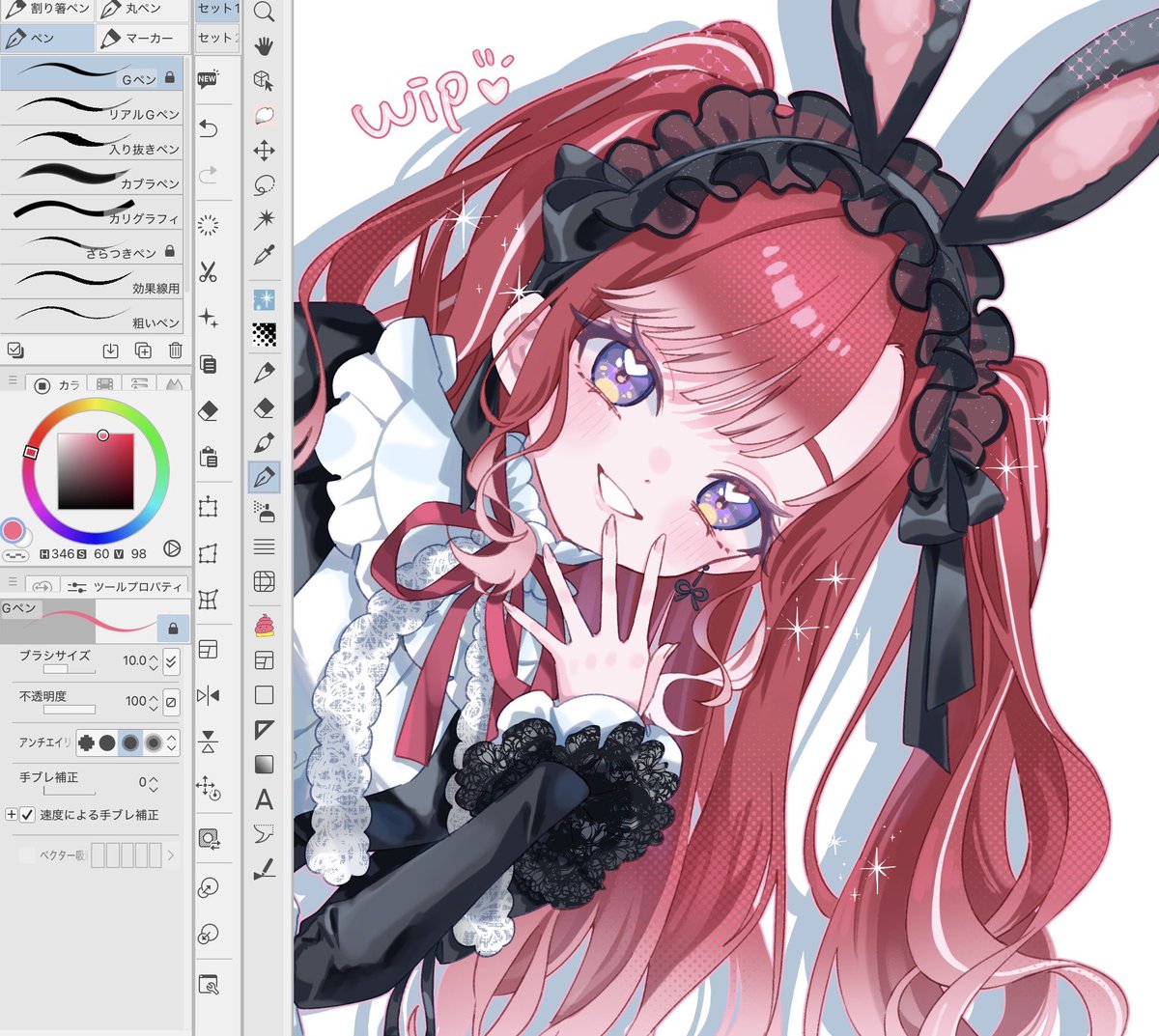Click the Delete sub tool trash icon
Image resolution: width=1159 pixels, height=1036 pixels.
(175, 350)
